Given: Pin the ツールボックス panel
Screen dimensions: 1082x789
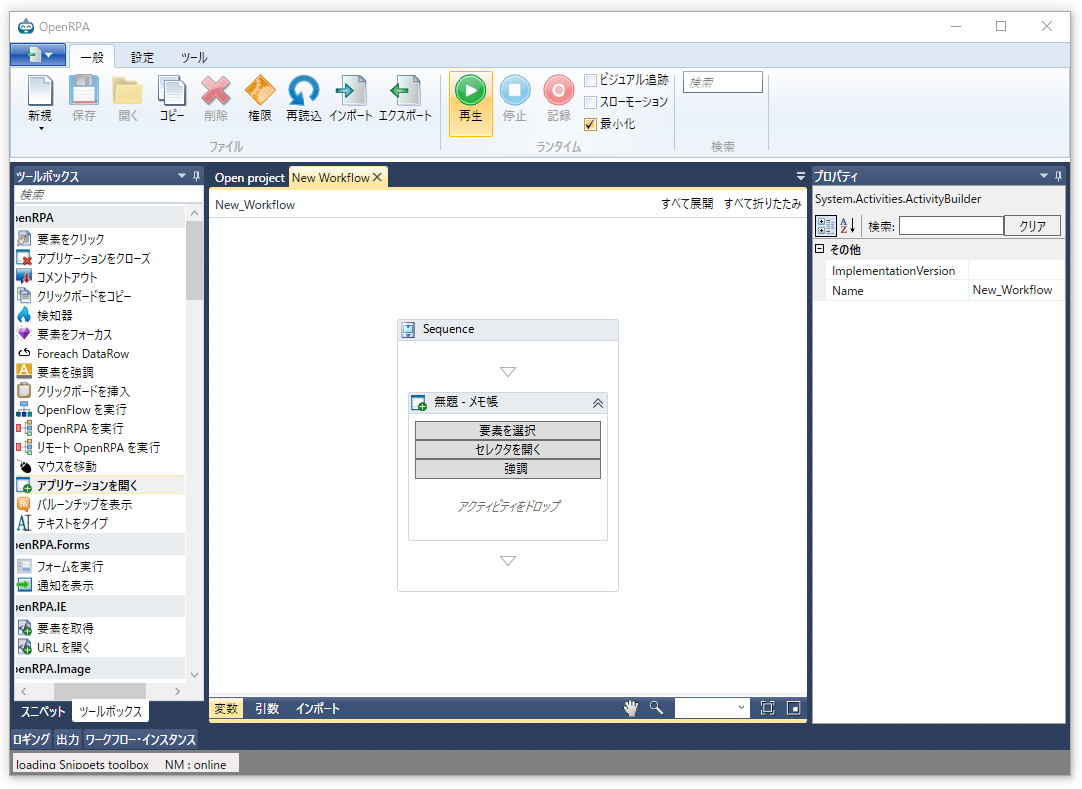Looking at the screenshot, I should pos(197,176).
